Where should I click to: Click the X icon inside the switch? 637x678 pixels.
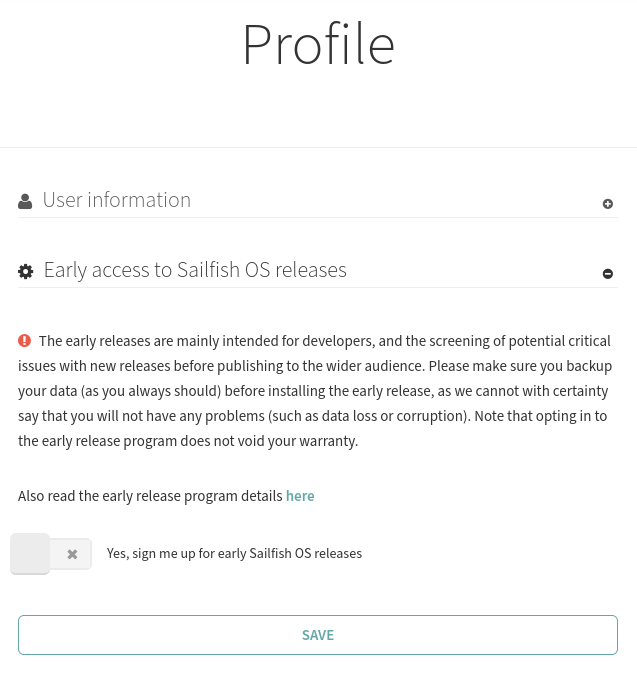click(x=72, y=554)
